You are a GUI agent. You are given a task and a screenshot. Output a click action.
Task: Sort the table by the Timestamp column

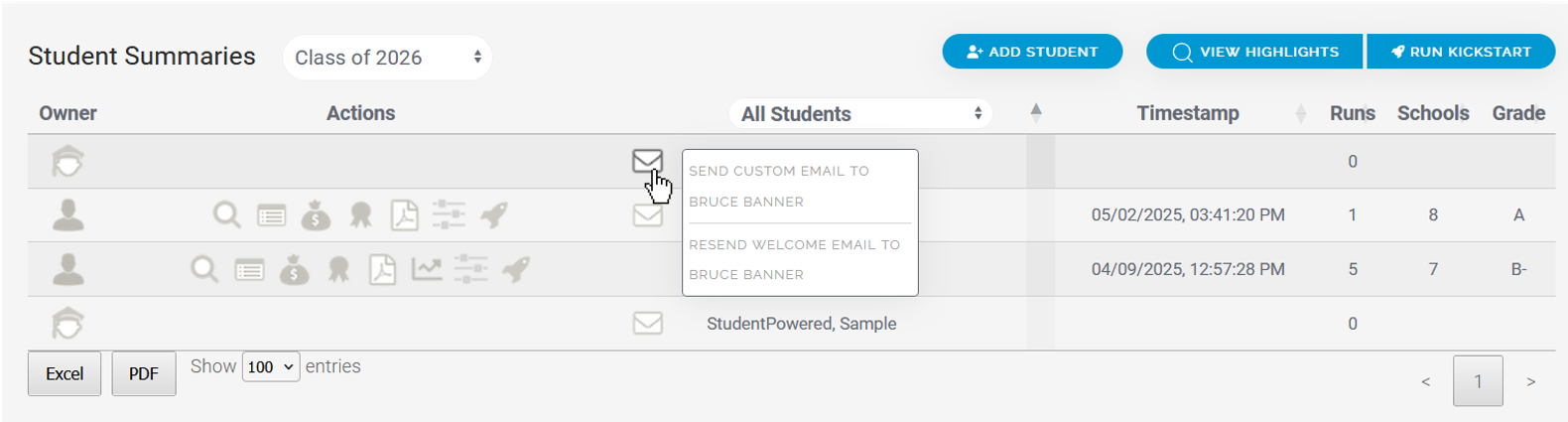tap(1188, 113)
